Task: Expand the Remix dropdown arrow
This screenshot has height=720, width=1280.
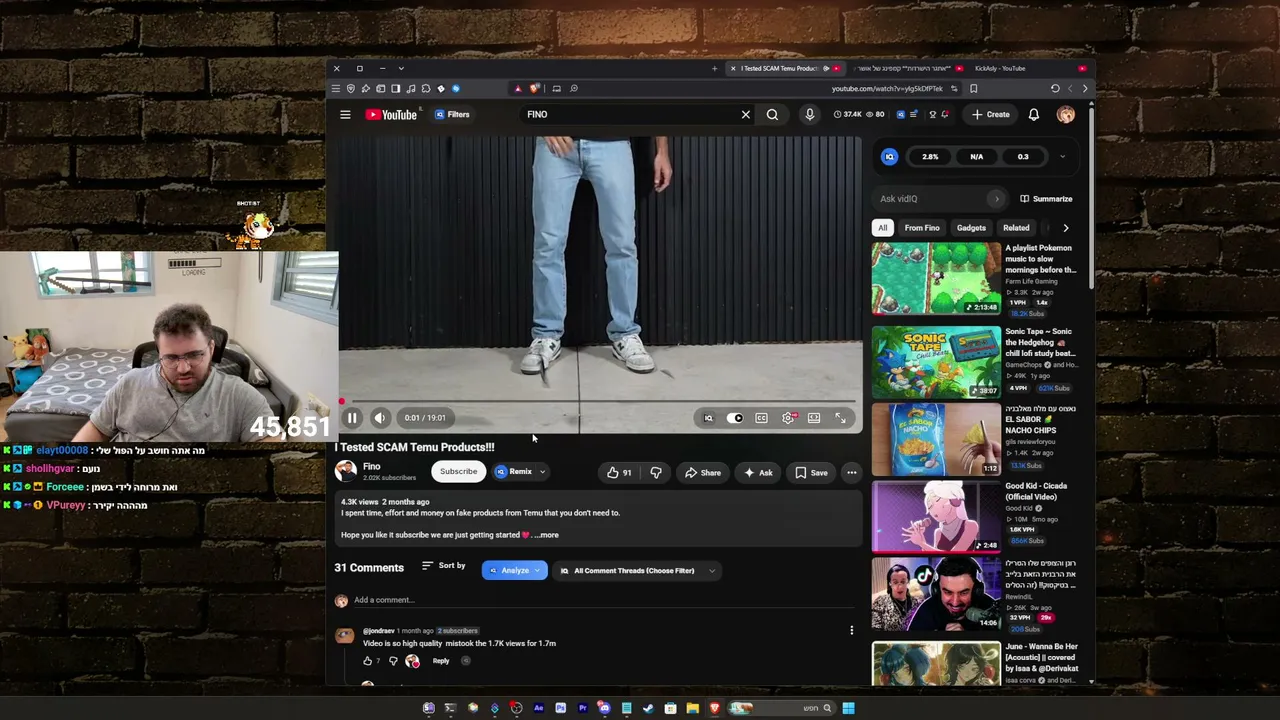Action: pyautogui.click(x=543, y=472)
